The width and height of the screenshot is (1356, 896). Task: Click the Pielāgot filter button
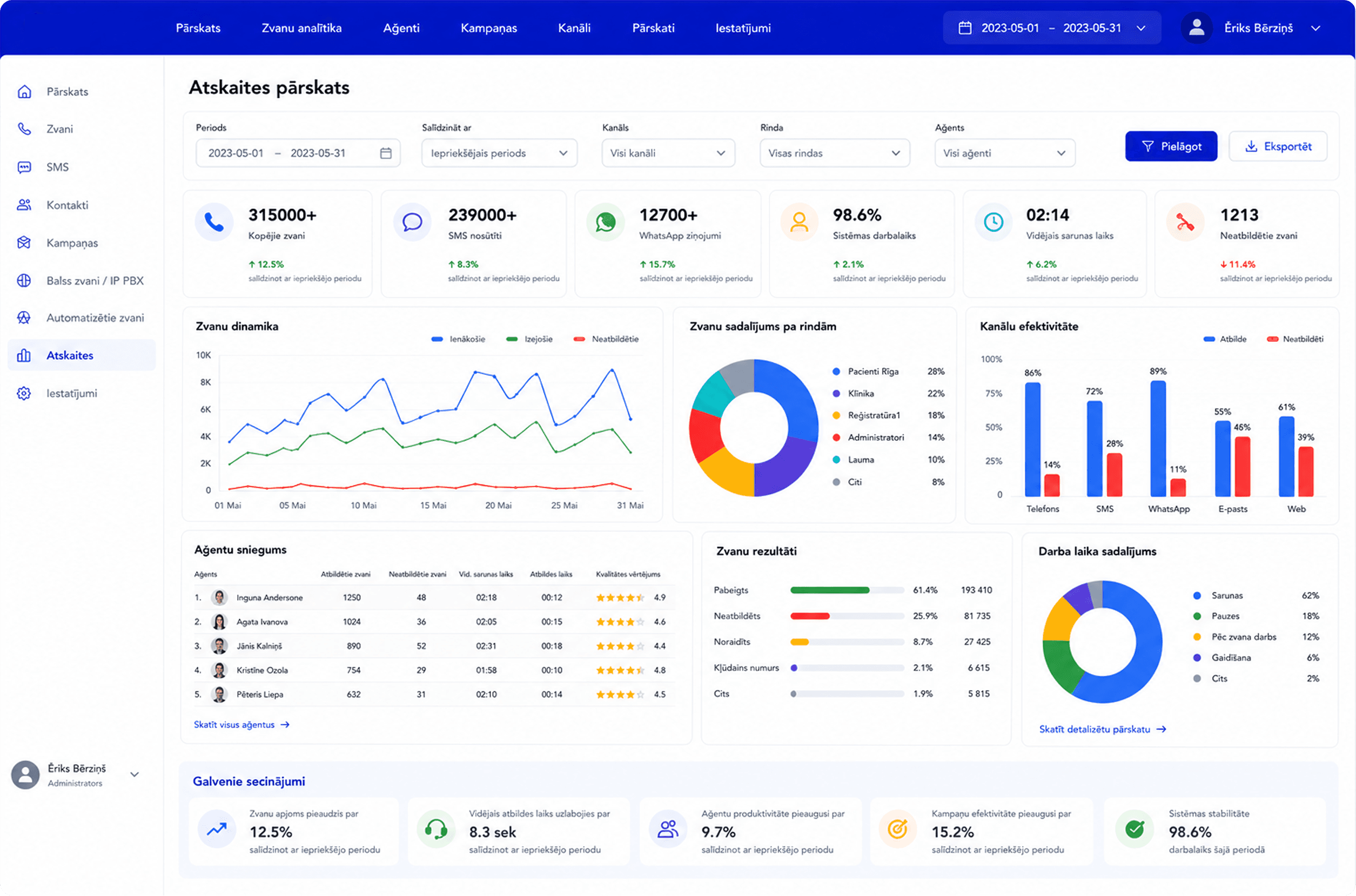pos(1171,147)
